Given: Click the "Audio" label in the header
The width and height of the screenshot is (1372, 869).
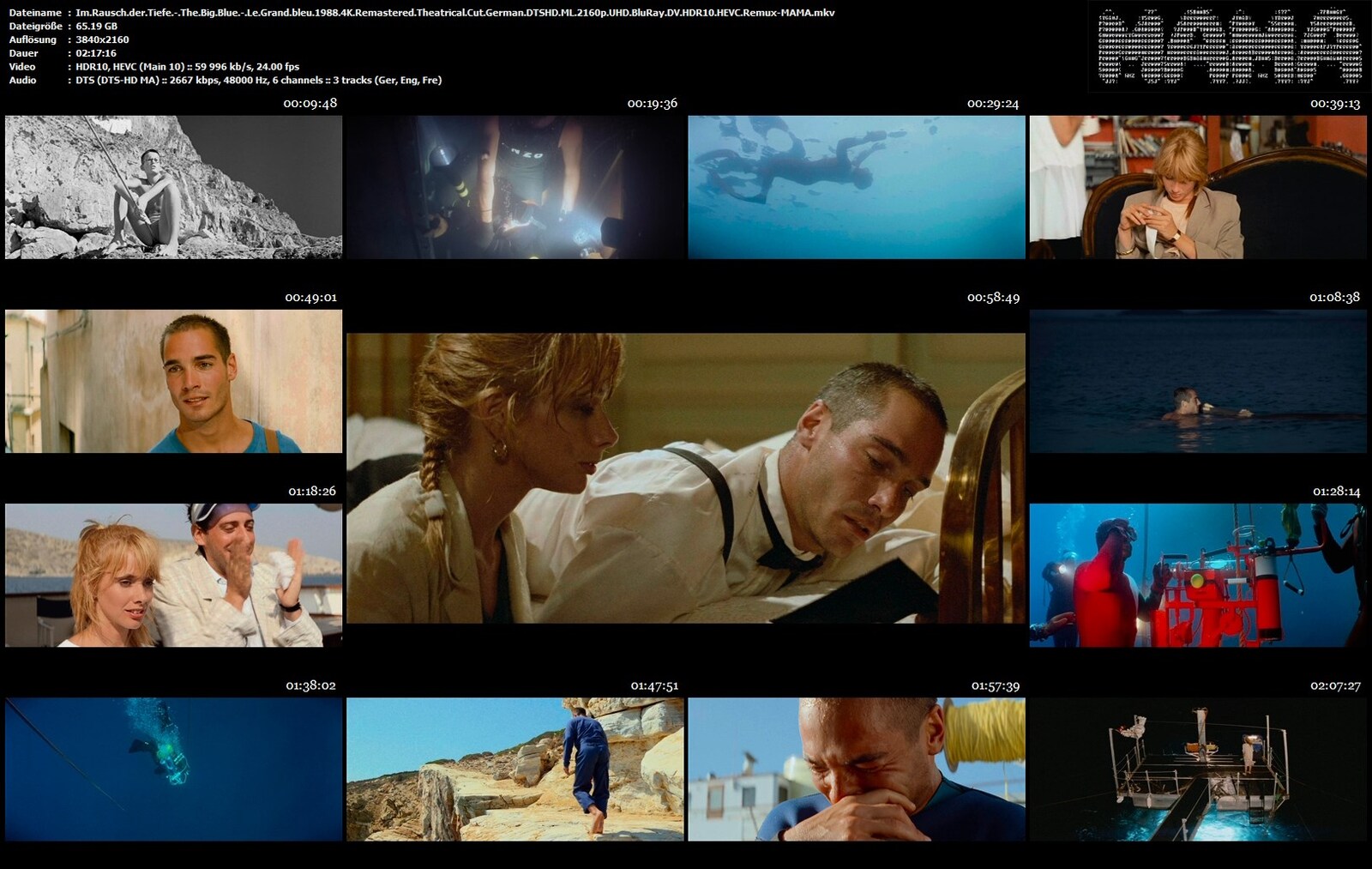Looking at the screenshot, I should (x=22, y=80).
